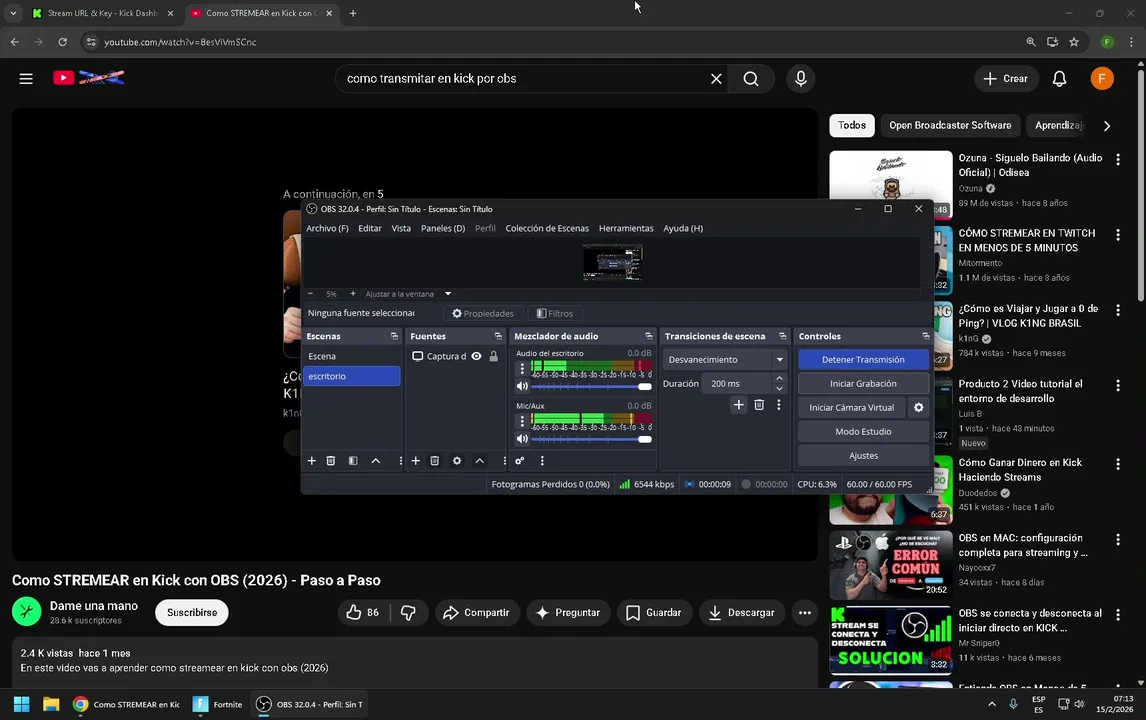Screen dimensions: 1146x720
Task: Open options for Ozuna video suggestion
Action: pos(1117,159)
